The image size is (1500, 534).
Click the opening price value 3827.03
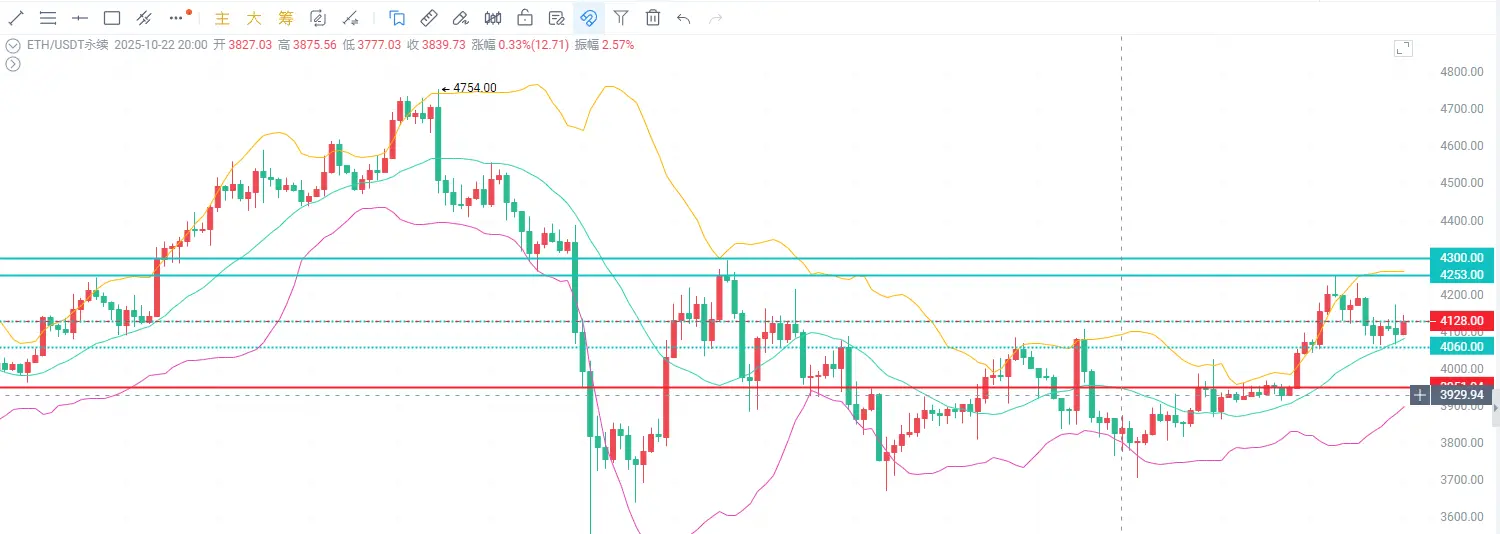pyautogui.click(x=251, y=45)
